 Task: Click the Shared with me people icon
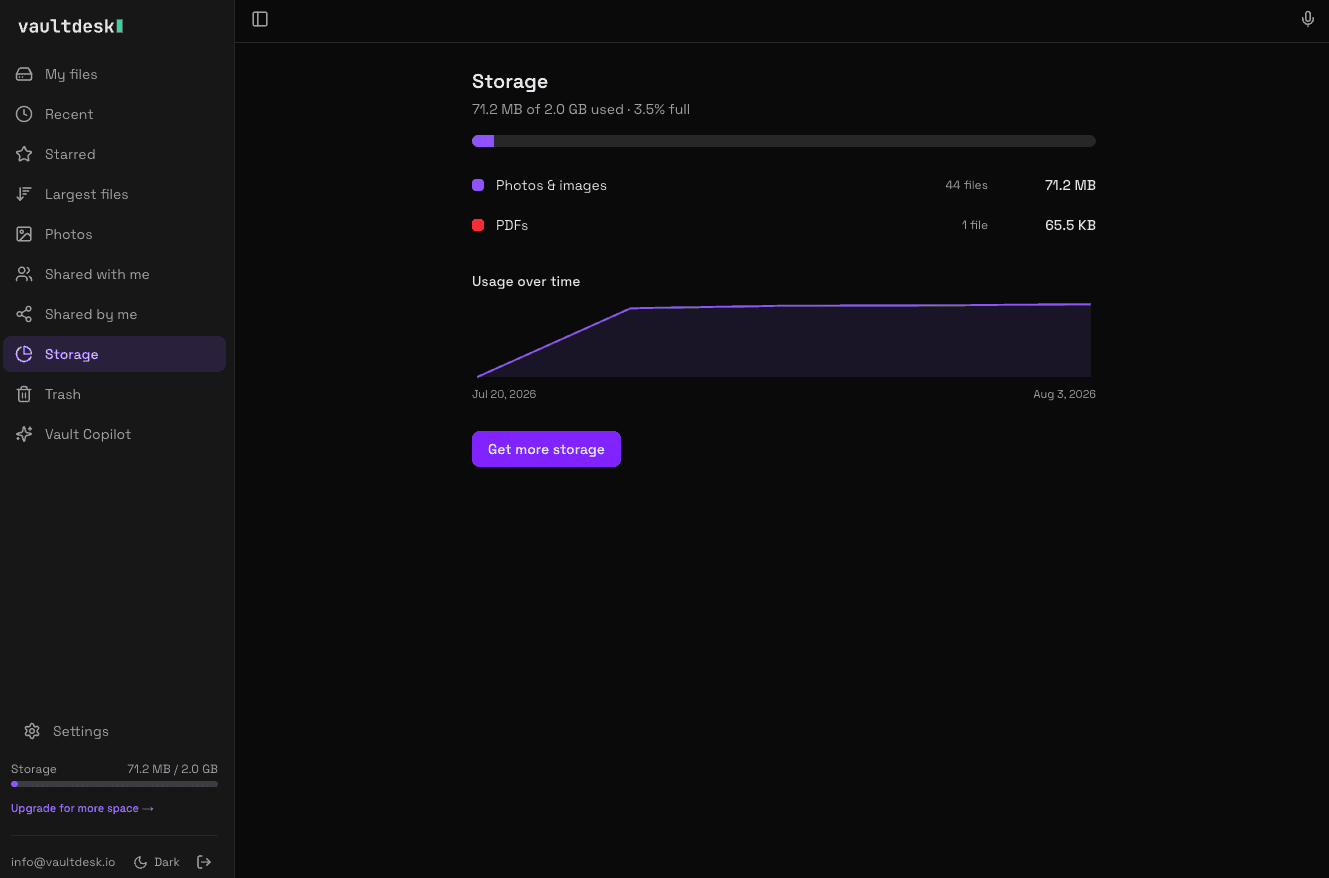[24, 274]
